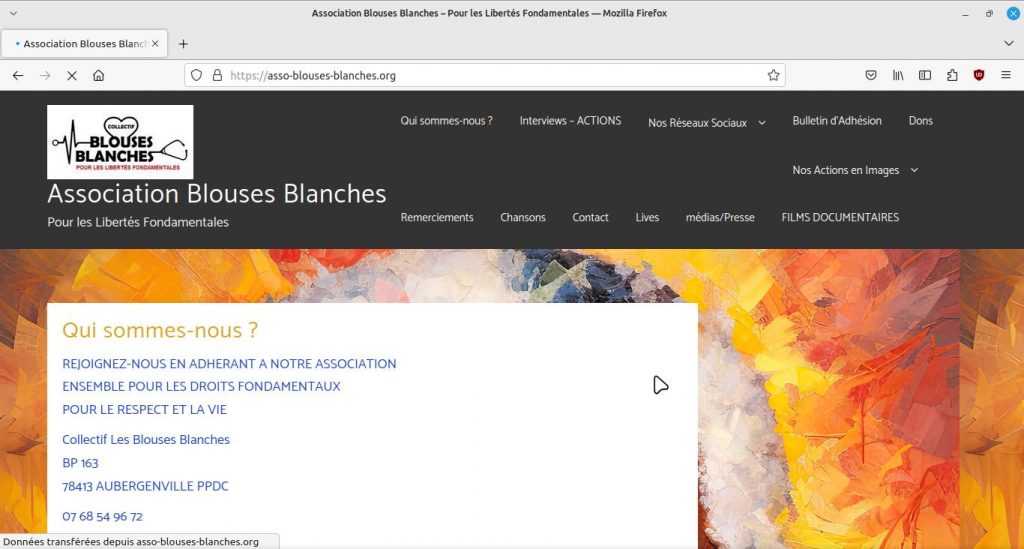Show the Firefox Library panel

(898, 75)
